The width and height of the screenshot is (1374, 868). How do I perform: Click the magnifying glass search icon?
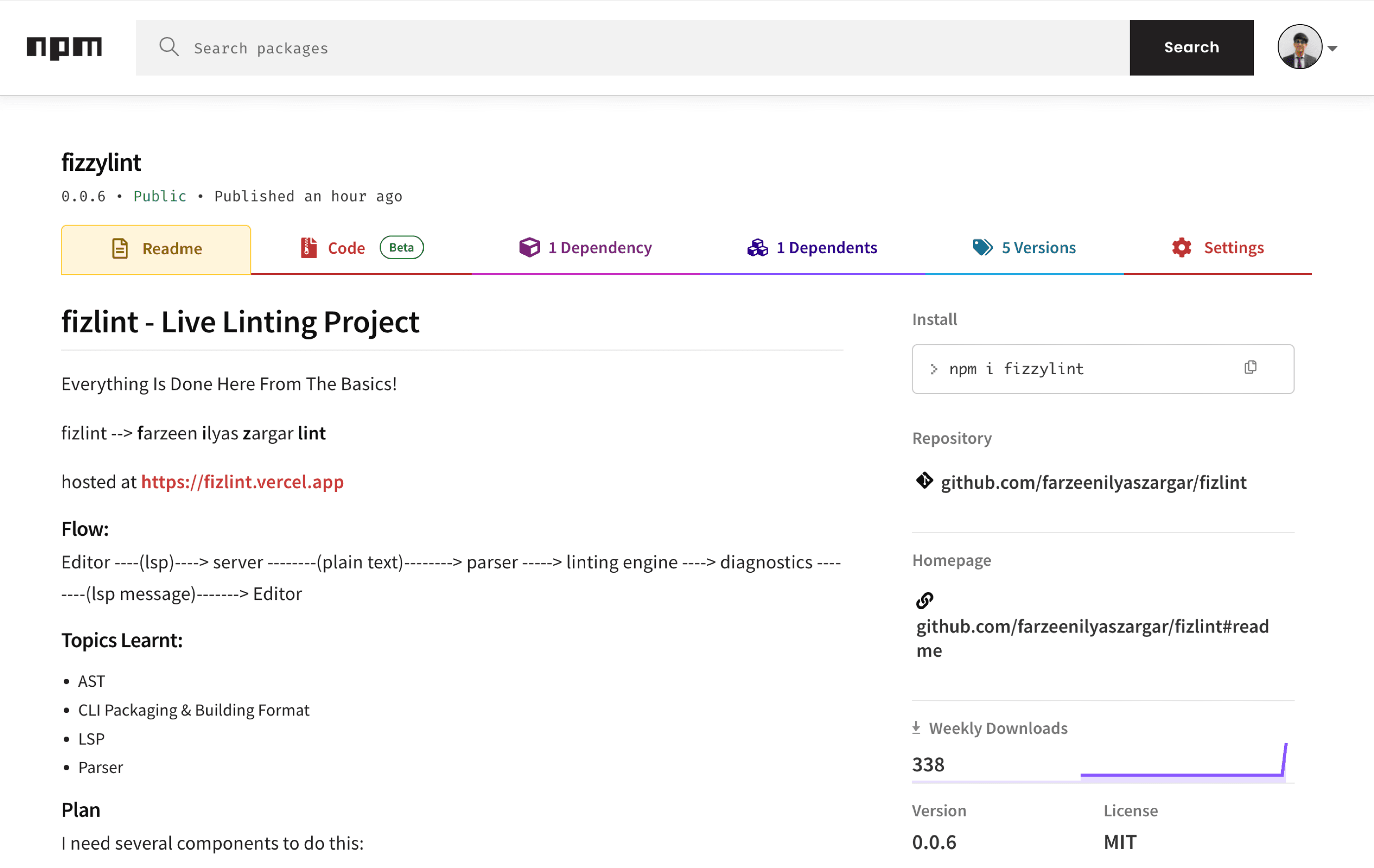(x=169, y=47)
